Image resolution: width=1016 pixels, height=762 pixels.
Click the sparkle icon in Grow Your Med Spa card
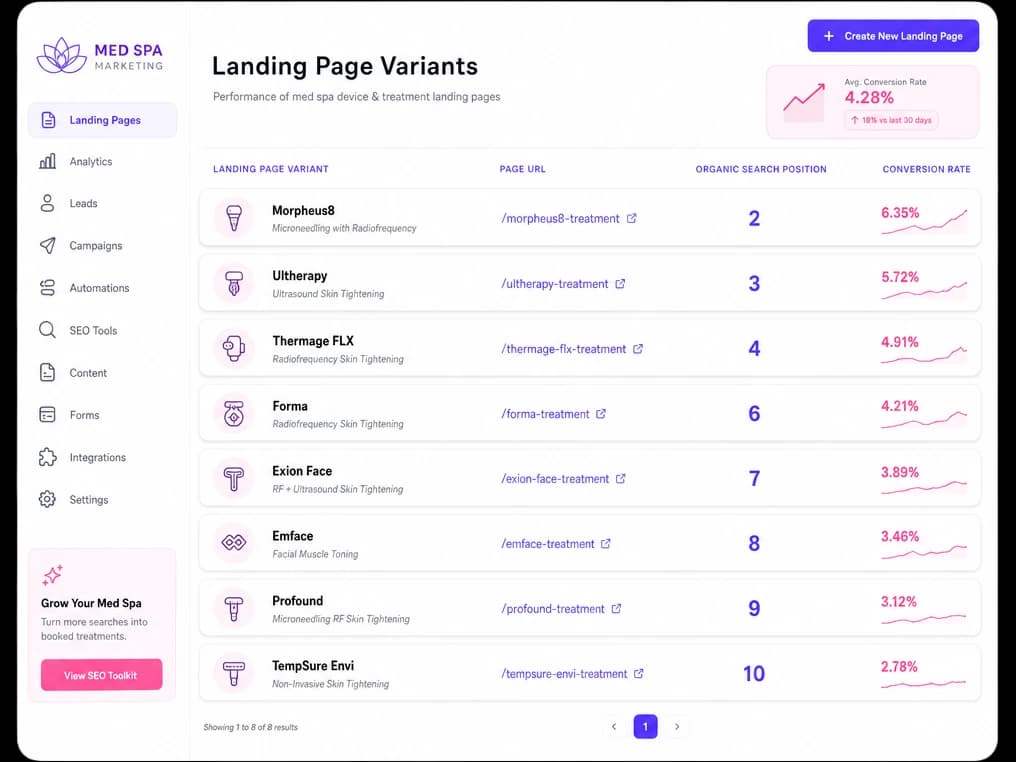pyautogui.click(x=52, y=575)
